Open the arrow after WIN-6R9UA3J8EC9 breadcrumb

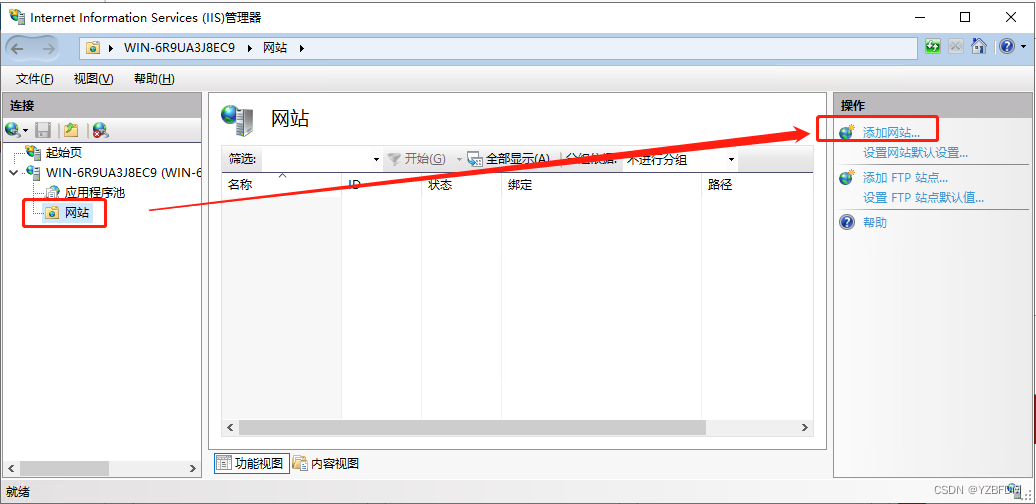coord(249,48)
